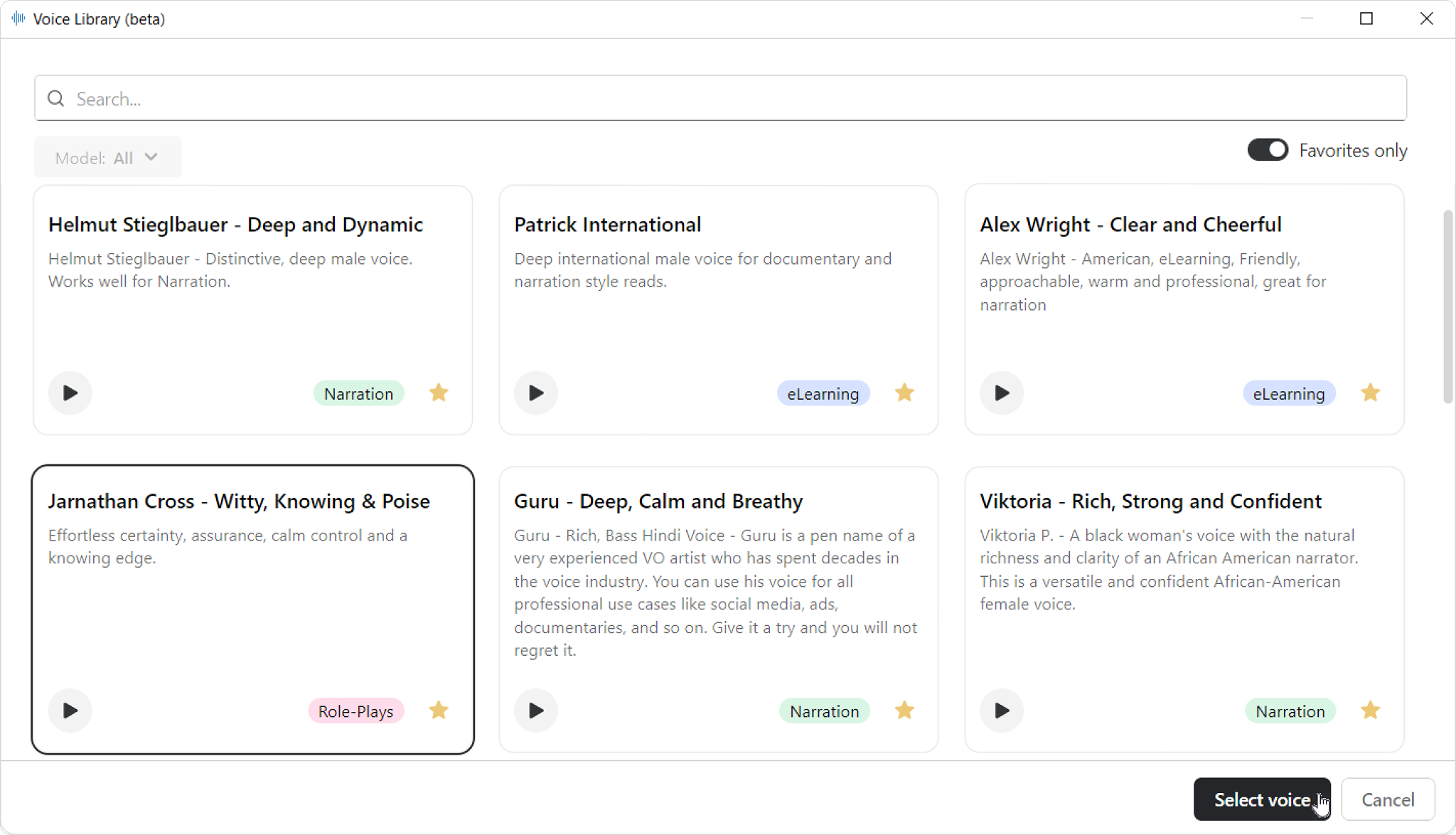Image resolution: width=1456 pixels, height=835 pixels.
Task: Turn off the Favorites only switch
Action: tap(1268, 150)
